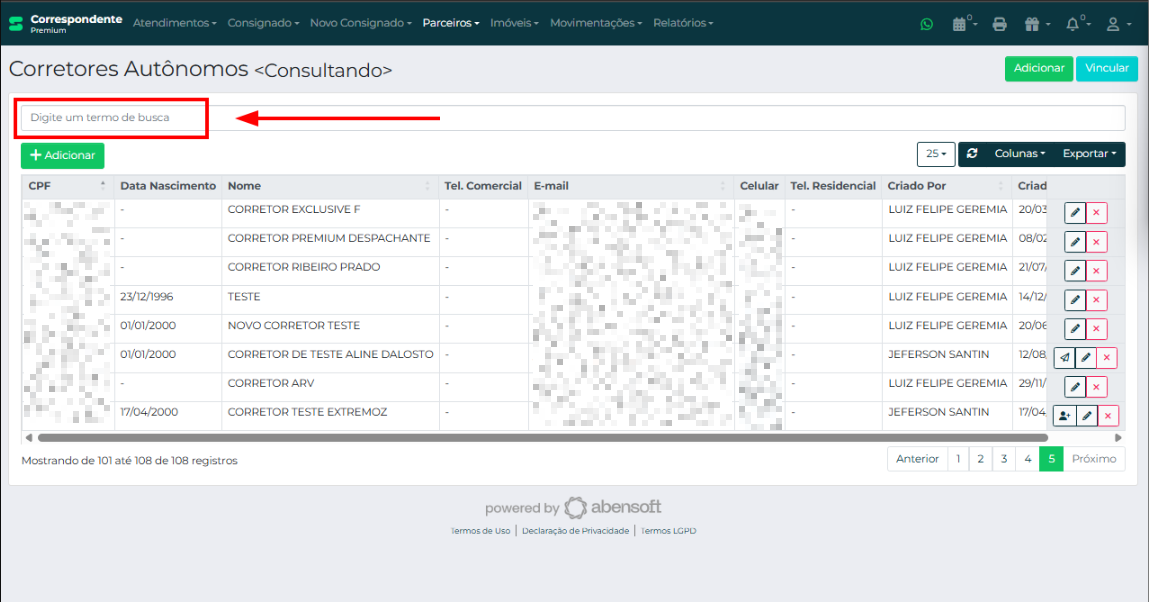Click add-user icon for CORRETOR TESTE EXTREMOZ

tap(1063, 416)
